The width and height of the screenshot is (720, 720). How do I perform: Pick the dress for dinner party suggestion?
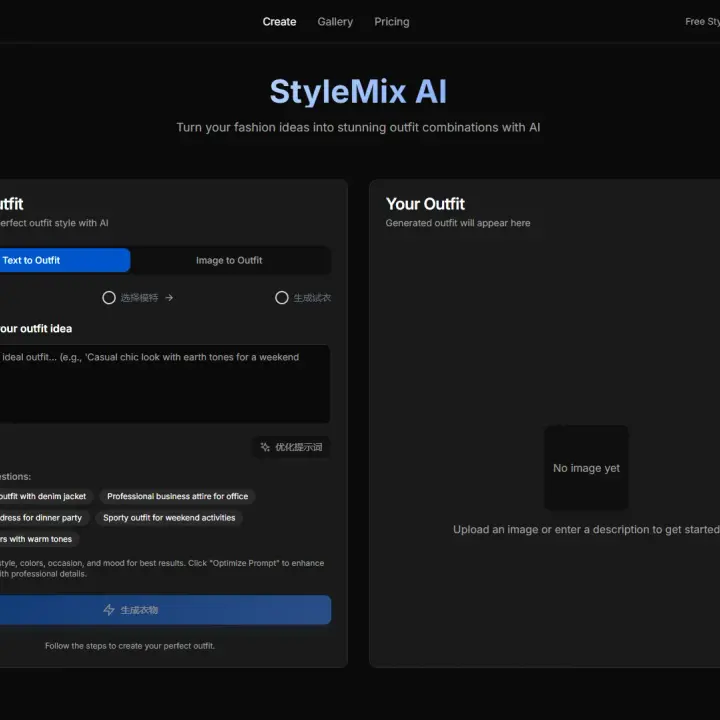(42, 518)
